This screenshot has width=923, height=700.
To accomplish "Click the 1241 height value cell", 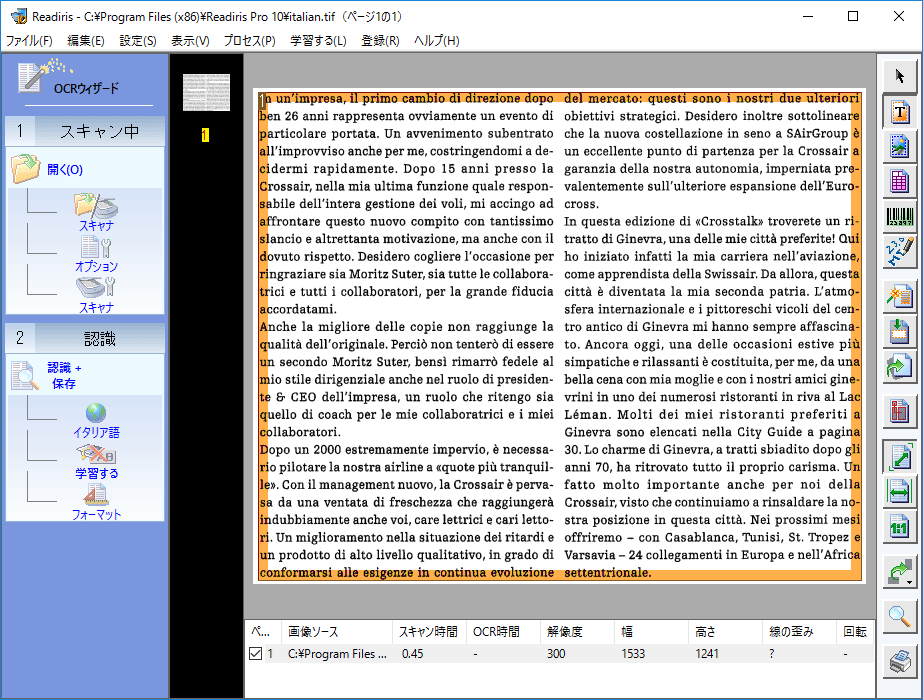I will pyautogui.click(x=707, y=653).
